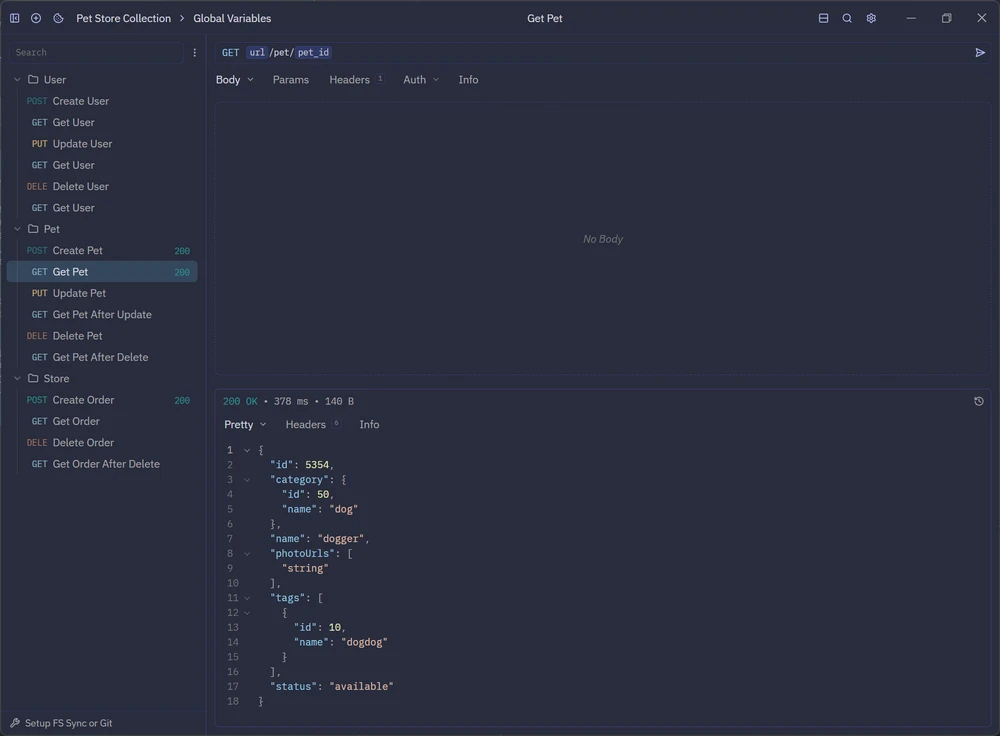Screen dimensions: 1000x736
Task: Select the Create Pet request
Action: click(x=102, y=251)
